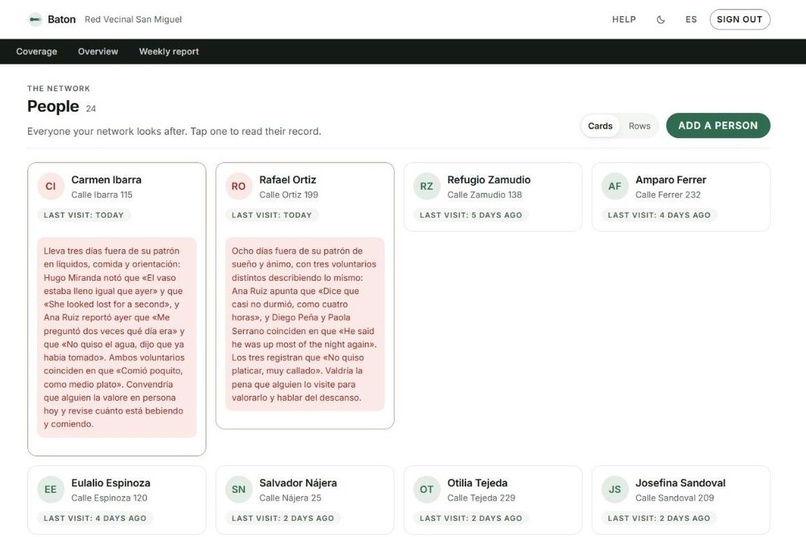Click The Network section label
The height and width of the screenshot is (537, 806).
[59, 88]
